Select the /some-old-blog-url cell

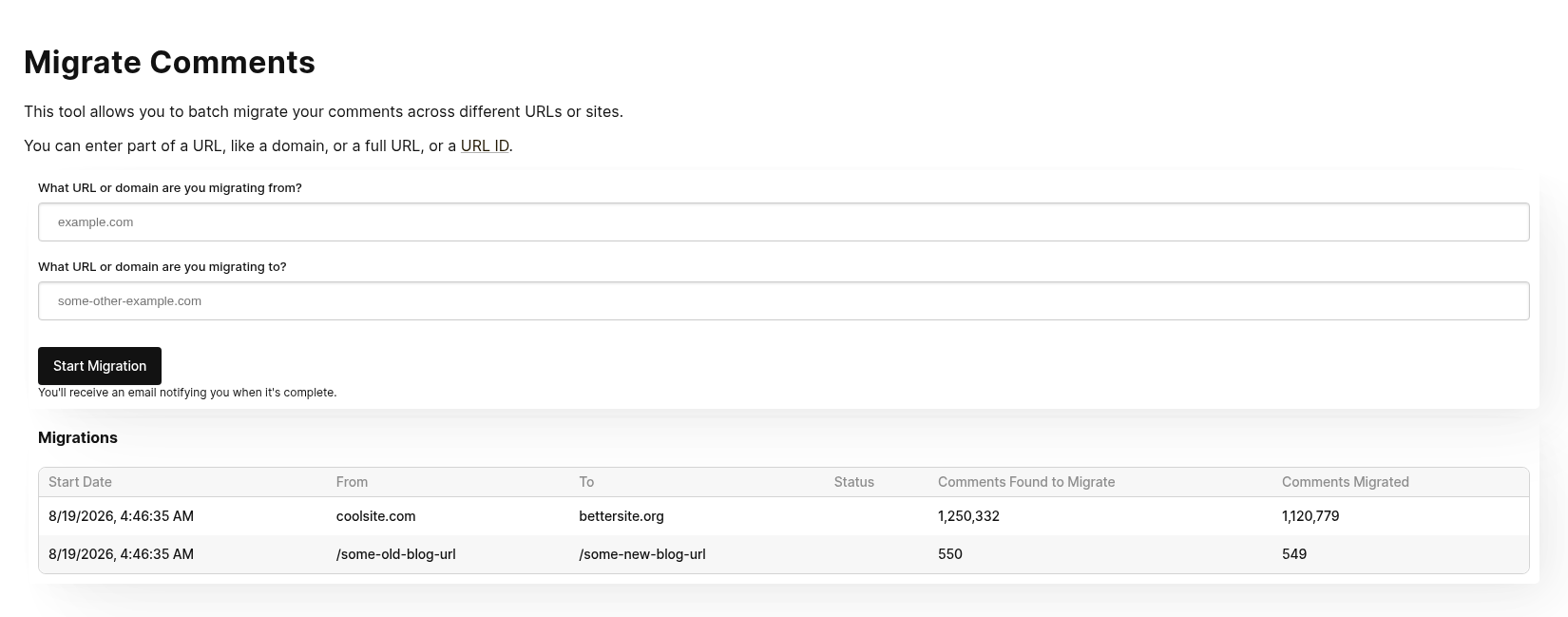tap(396, 554)
